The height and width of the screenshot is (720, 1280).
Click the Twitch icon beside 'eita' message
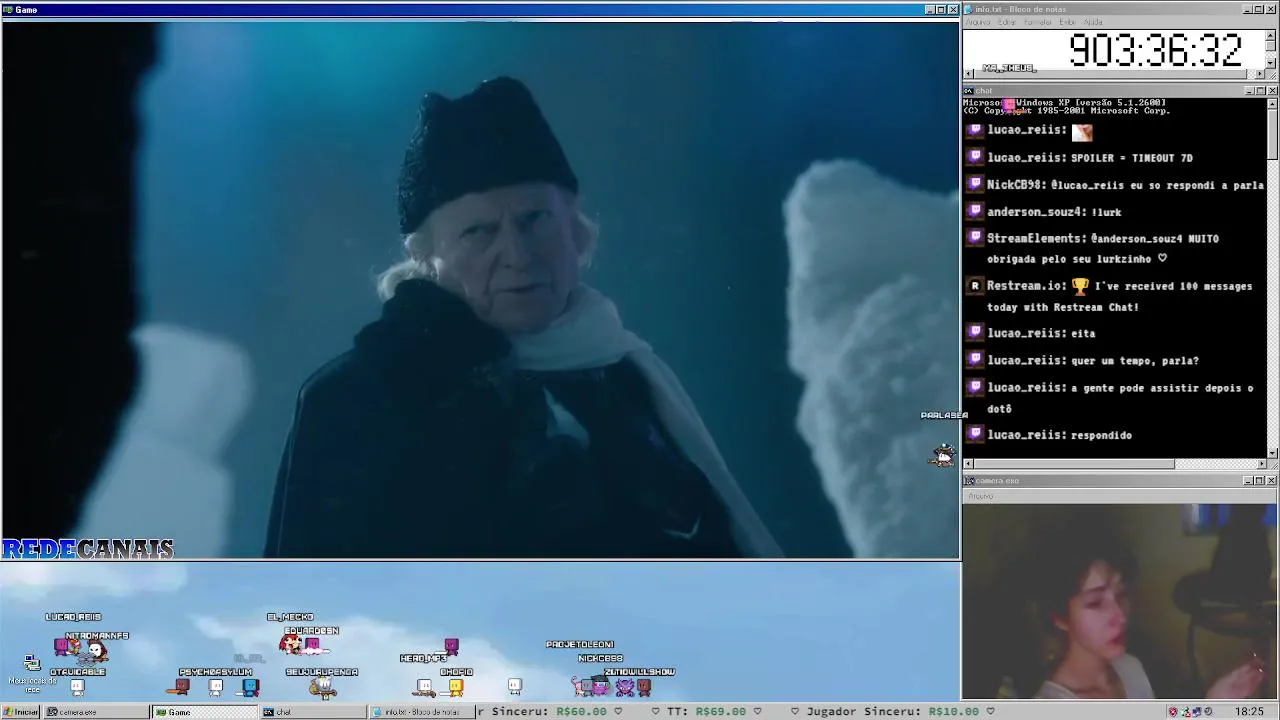[x=975, y=333]
